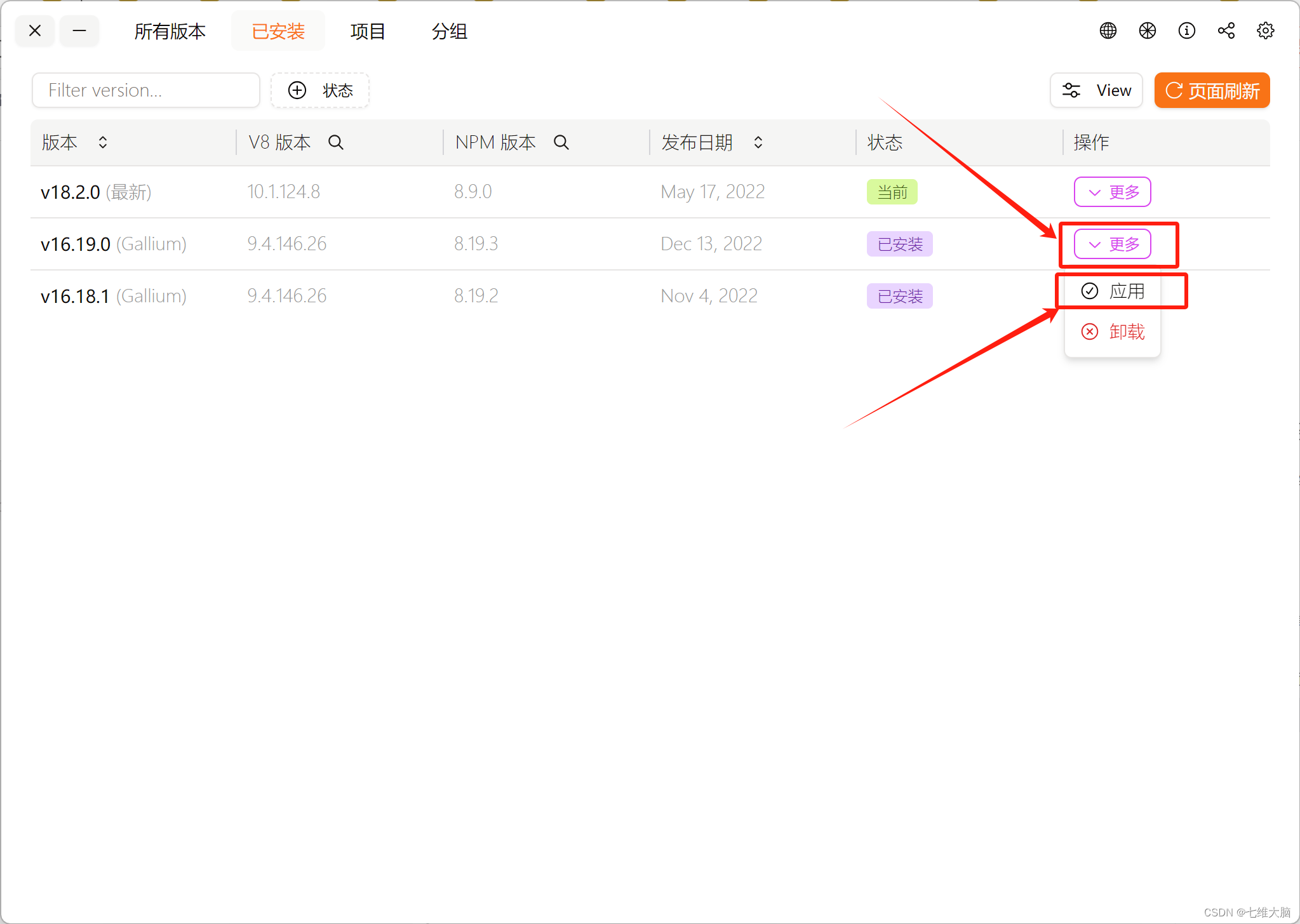The image size is (1300, 924).
Task: Click the info circle icon
Action: [1186, 30]
